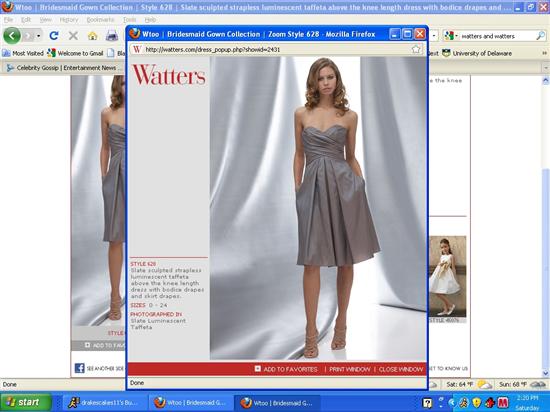550x412 pixels.
Task: Click the Firefox icon in main title bar
Action: (7, 7)
